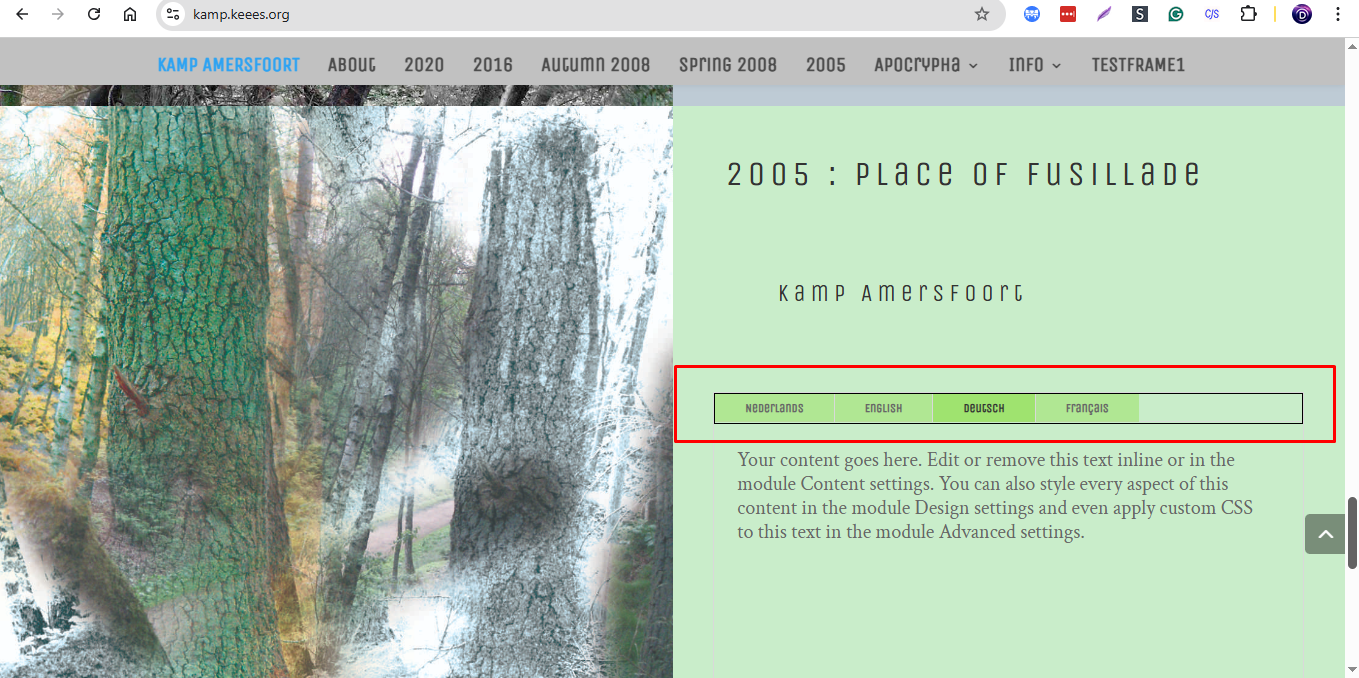Viewport: 1359px width, 678px height.
Task: Select the Français tab
Action: pyautogui.click(x=1087, y=408)
